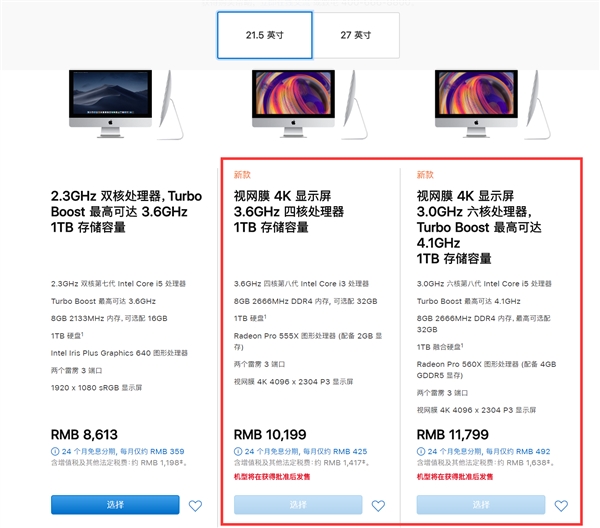This screenshot has width=600, height=528.
Task: Favorite the RMB 10,199 iMac with heart icon
Action: click(378, 505)
